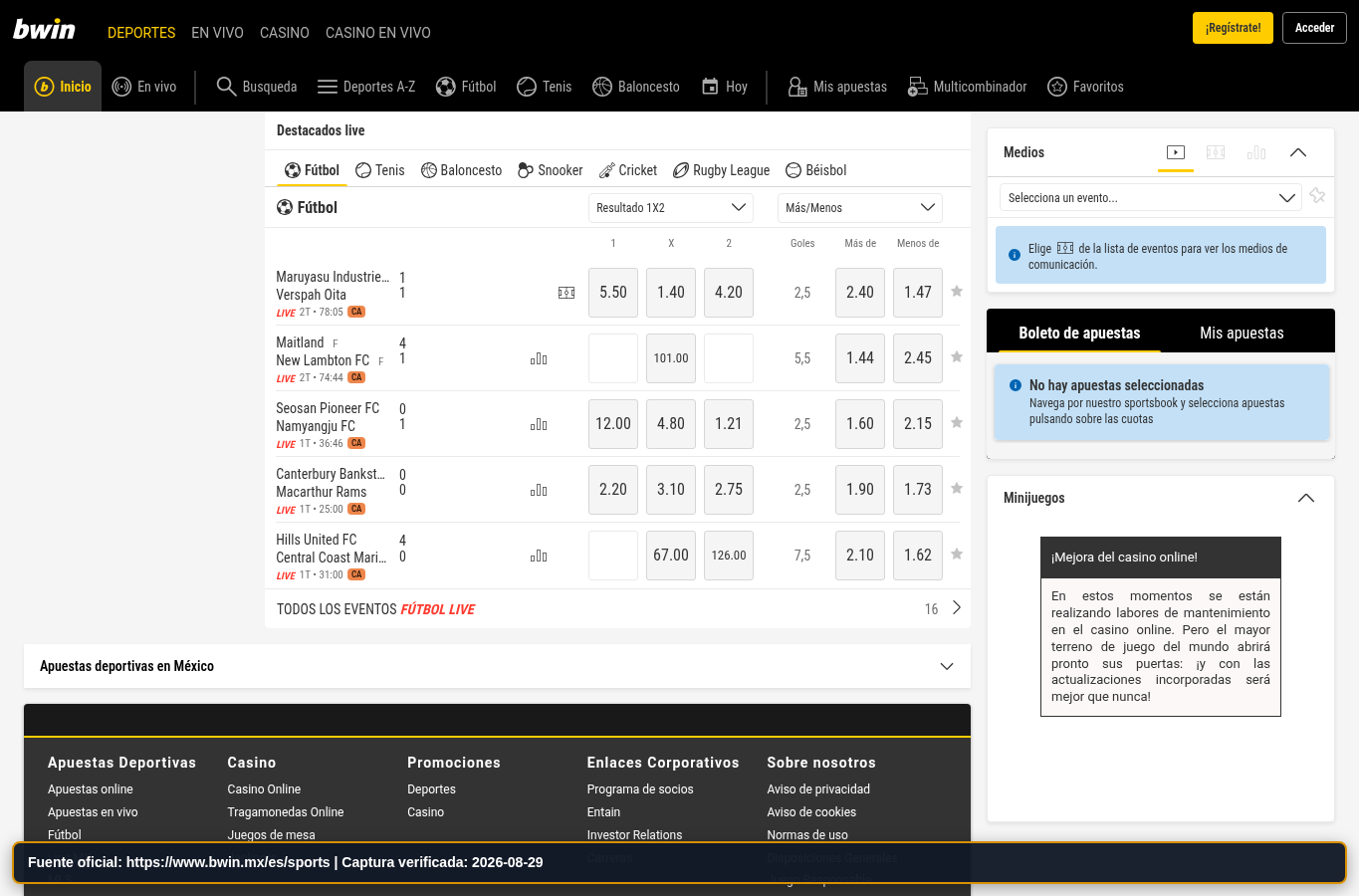This screenshot has width=1359, height=896.
Task: Pin the Medios event star icon
Action: (x=1317, y=196)
